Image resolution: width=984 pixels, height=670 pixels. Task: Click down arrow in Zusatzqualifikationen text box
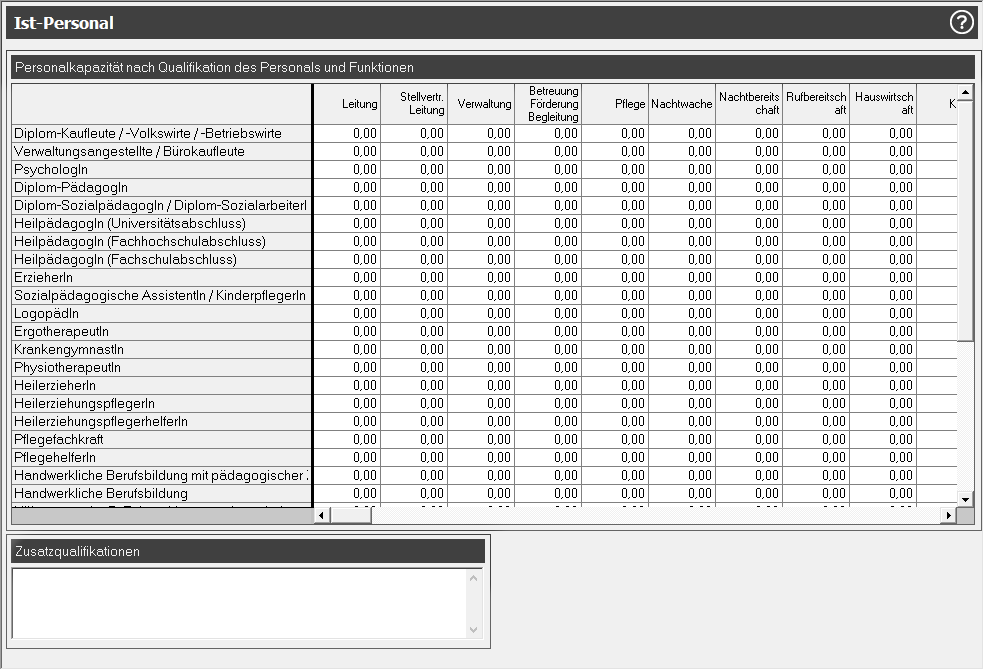(474, 629)
